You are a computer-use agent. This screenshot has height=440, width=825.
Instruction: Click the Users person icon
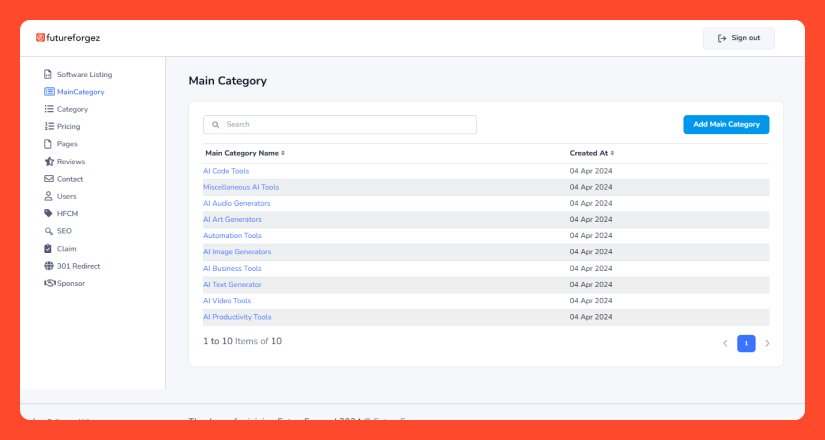48,196
